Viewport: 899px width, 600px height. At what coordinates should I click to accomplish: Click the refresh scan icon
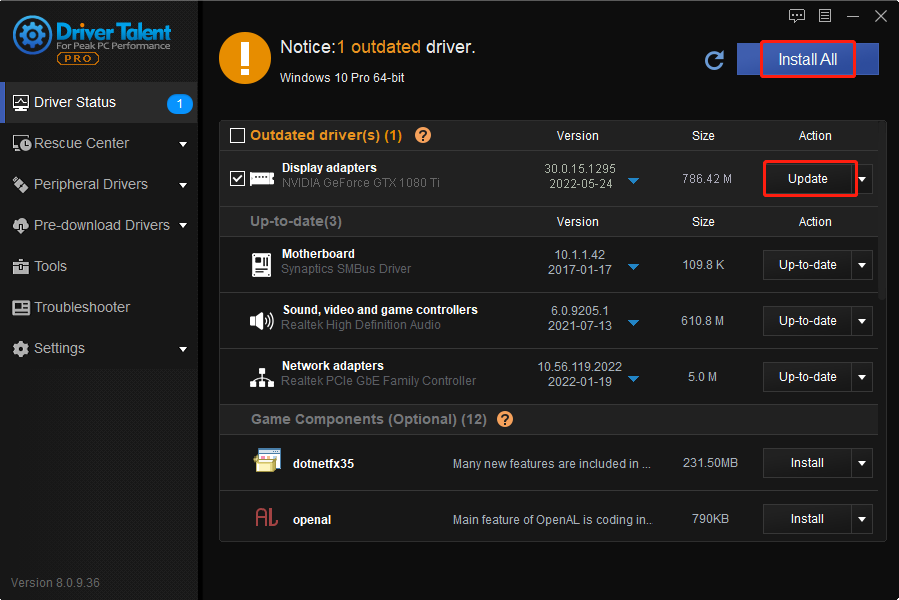(714, 60)
